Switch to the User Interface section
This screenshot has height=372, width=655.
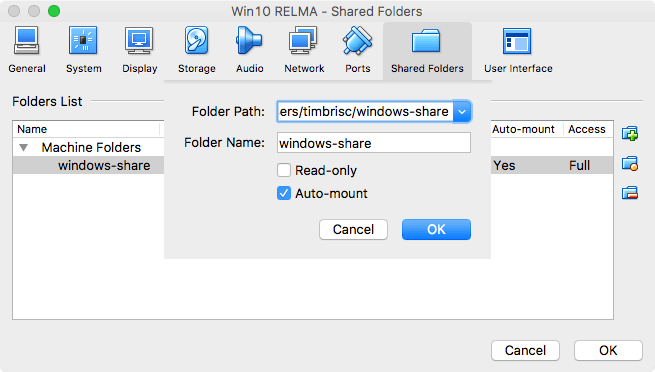(x=518, y=50)
